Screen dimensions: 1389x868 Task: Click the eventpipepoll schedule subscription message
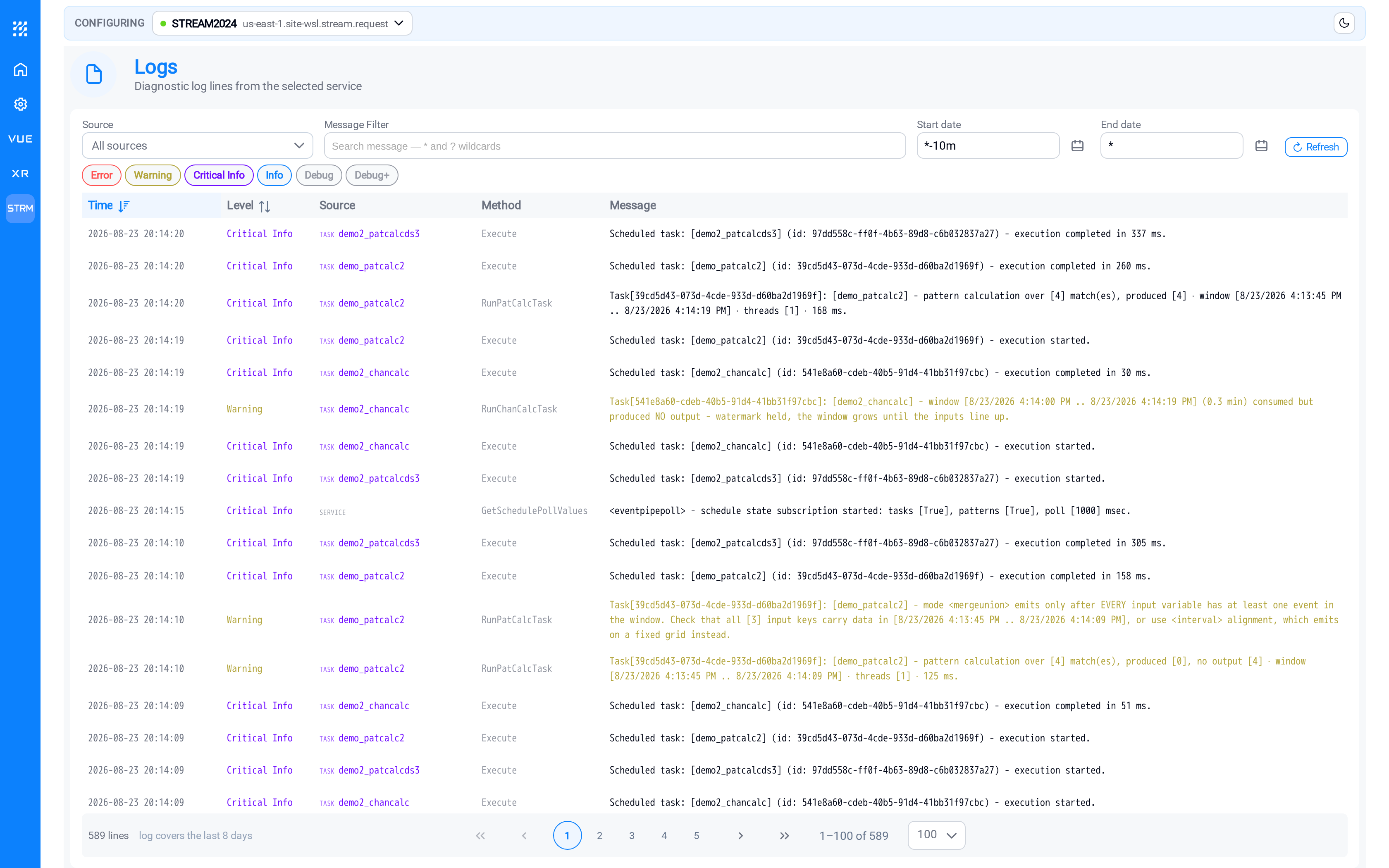click(869, 511)
